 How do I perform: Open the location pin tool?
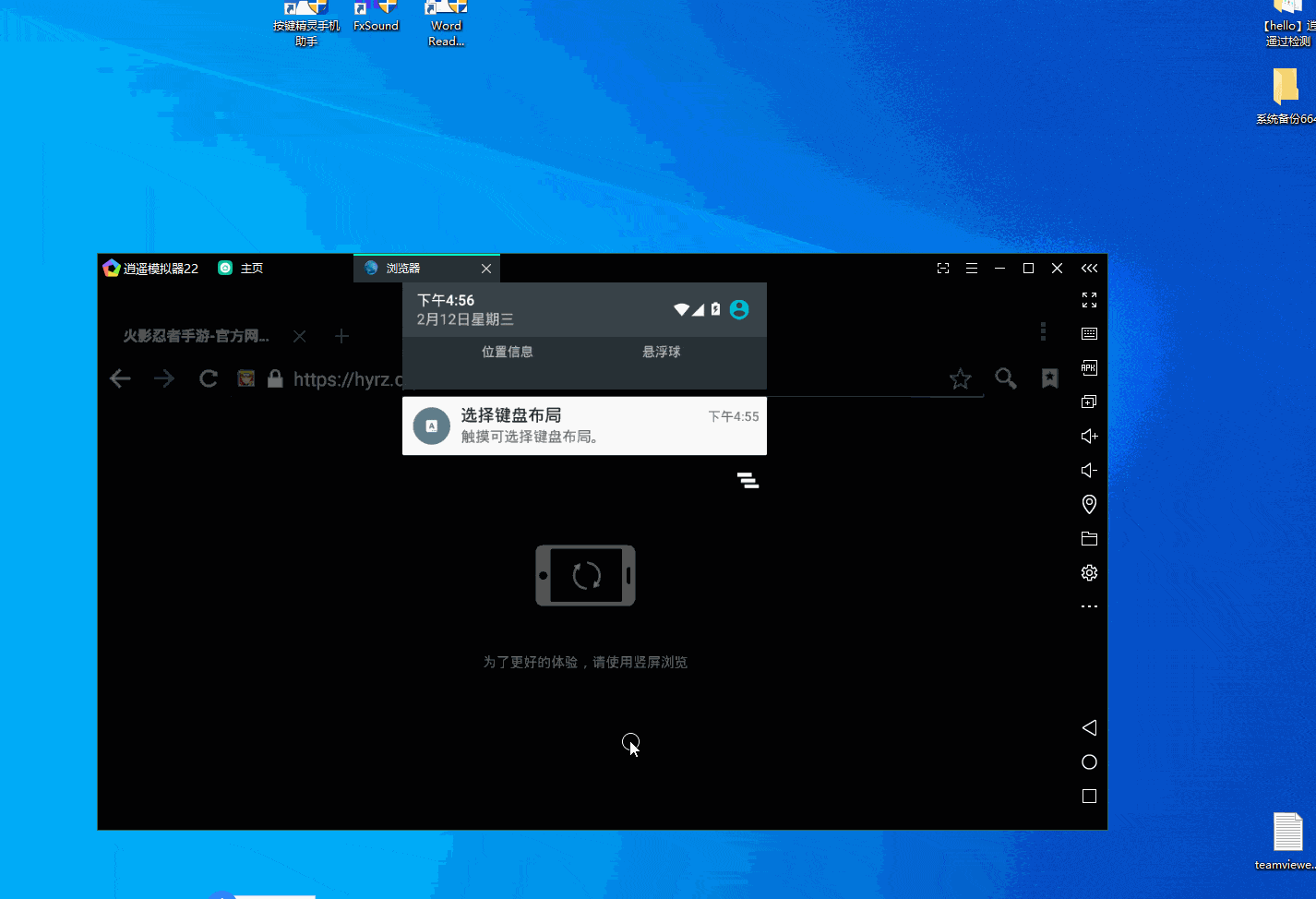[1089, 504]
